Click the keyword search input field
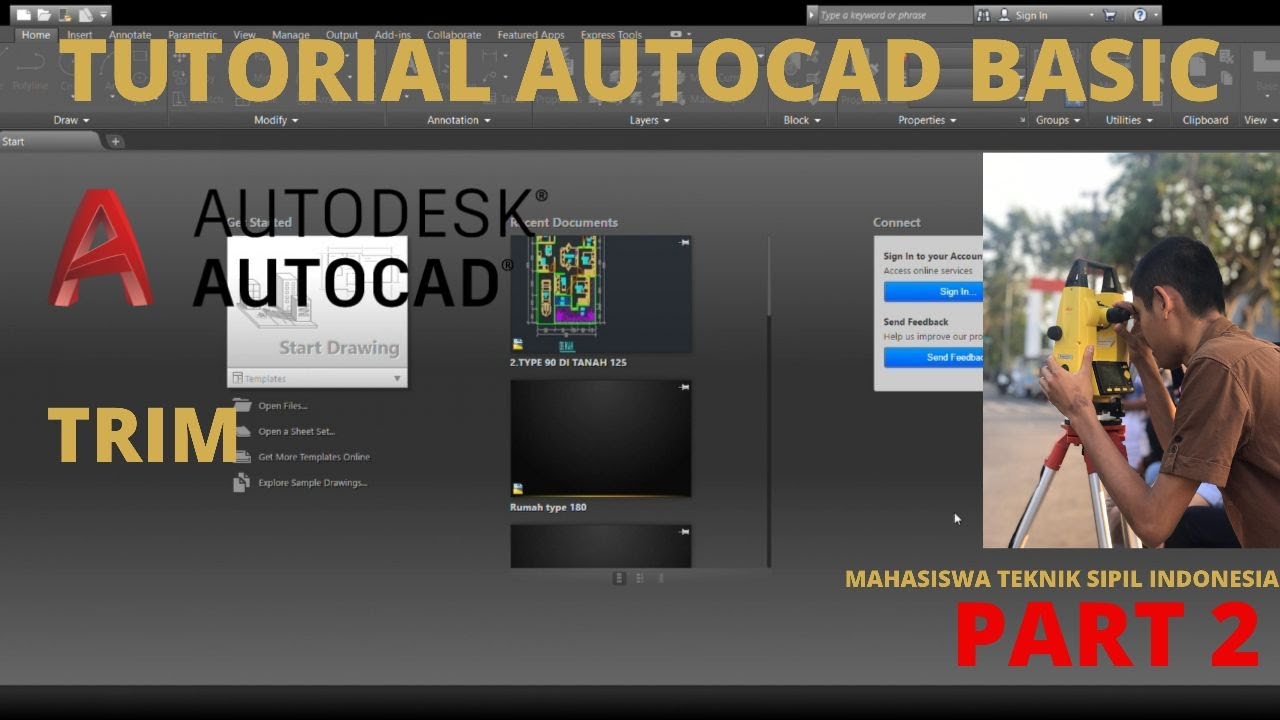This screenshot has width=1280, height=720. click(894, 15)
